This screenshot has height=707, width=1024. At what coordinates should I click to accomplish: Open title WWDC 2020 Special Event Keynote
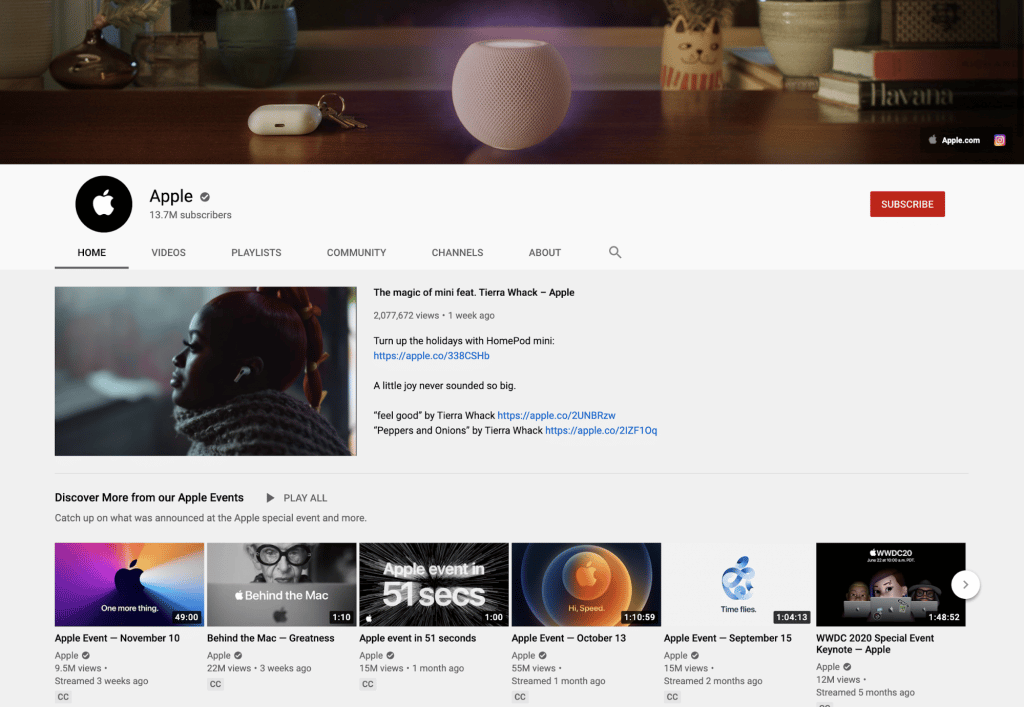point(875,644)
